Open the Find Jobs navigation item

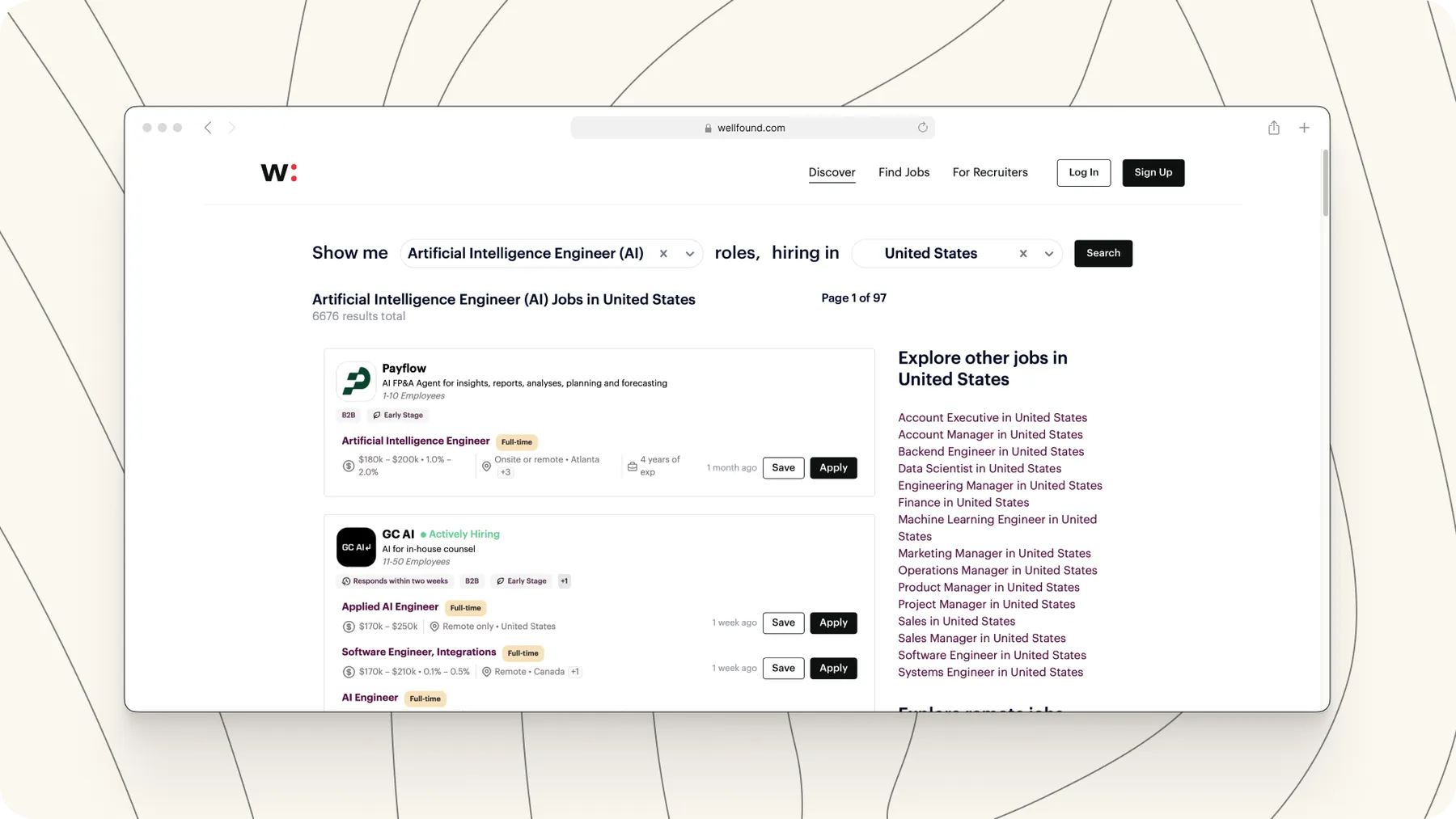click(x=904, y=172)
